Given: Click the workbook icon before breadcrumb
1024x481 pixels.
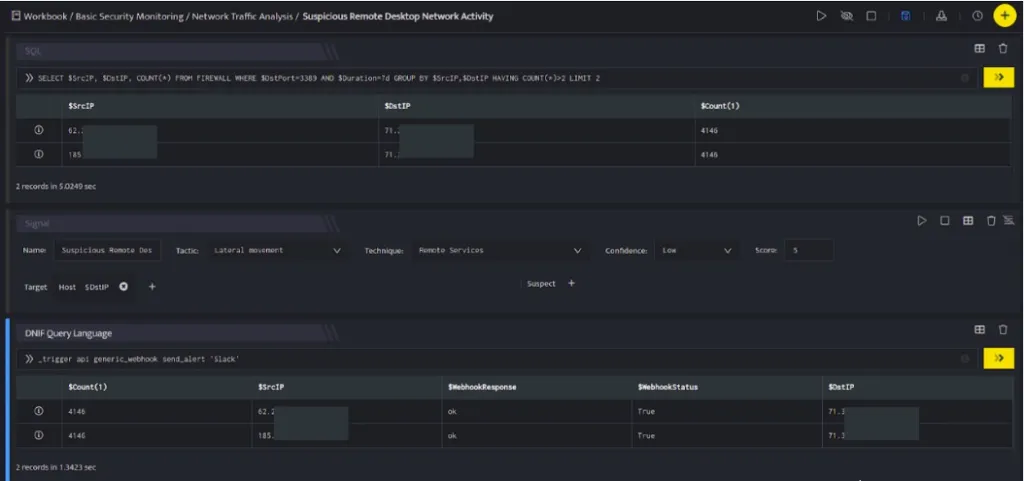Looking at the screenshot, I should tap(16, 16).
